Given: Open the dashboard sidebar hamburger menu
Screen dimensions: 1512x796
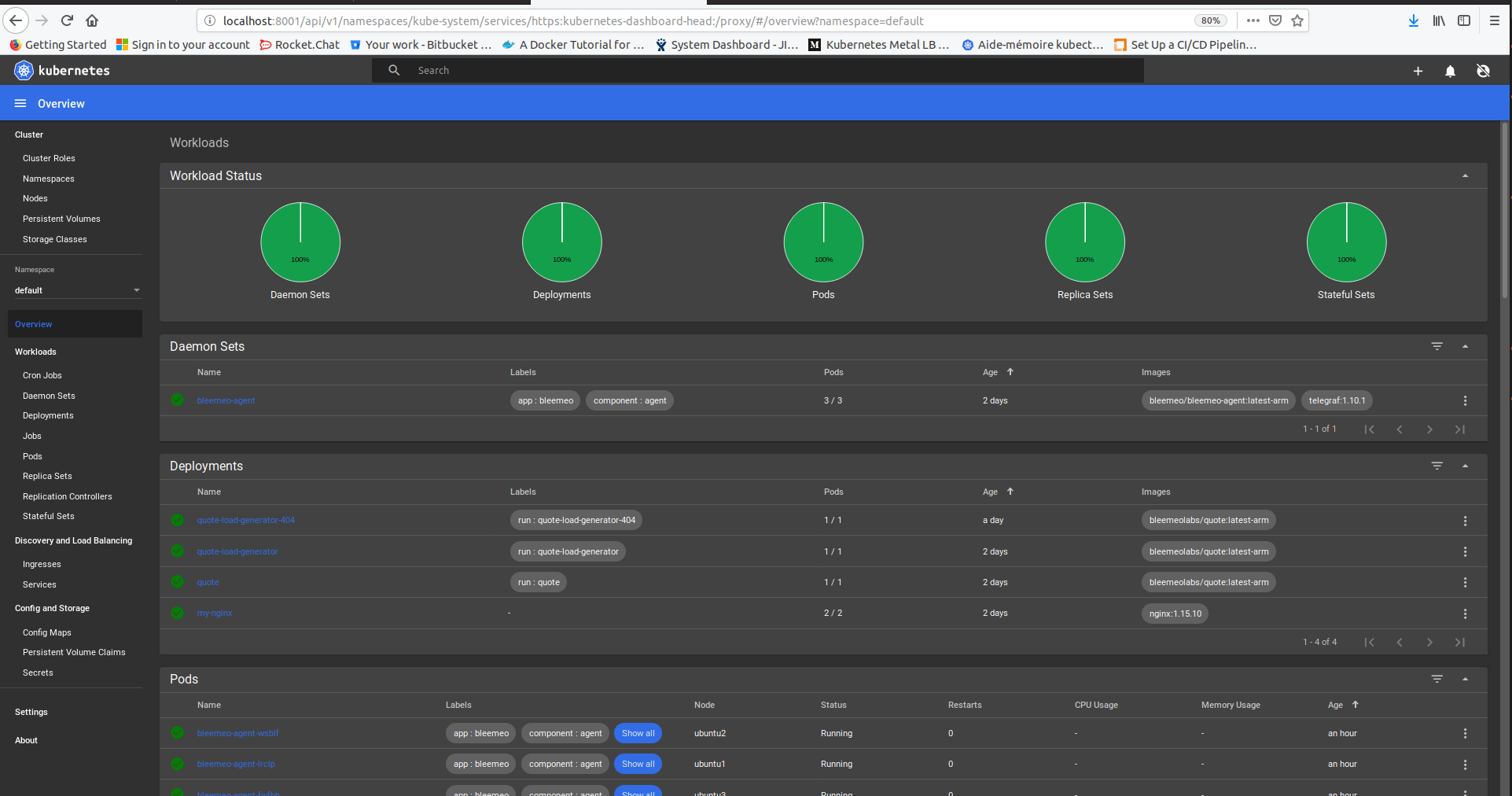Looking at the screenshot, I should click(x=20, y=103).
